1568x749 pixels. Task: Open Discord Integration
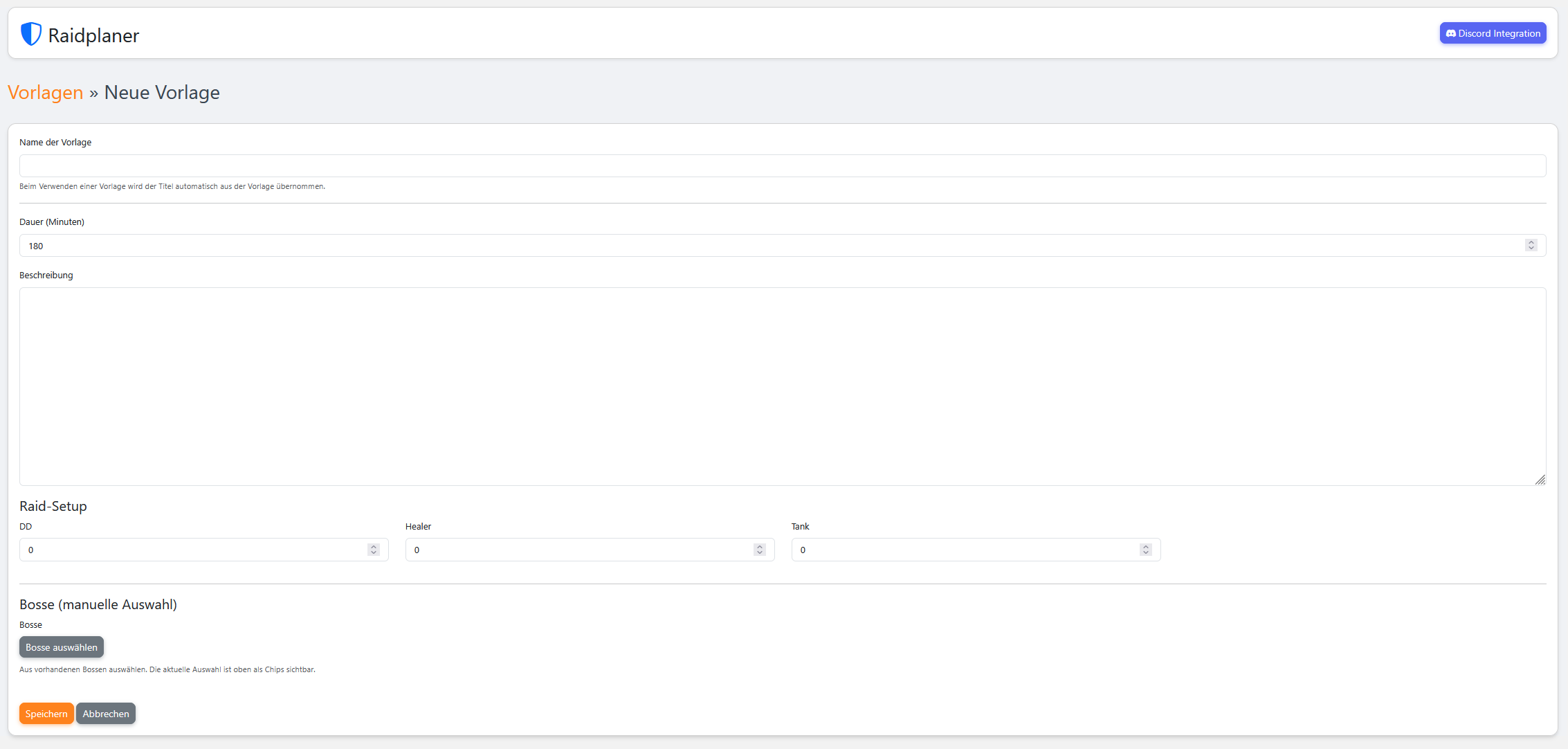[1493, 33]
